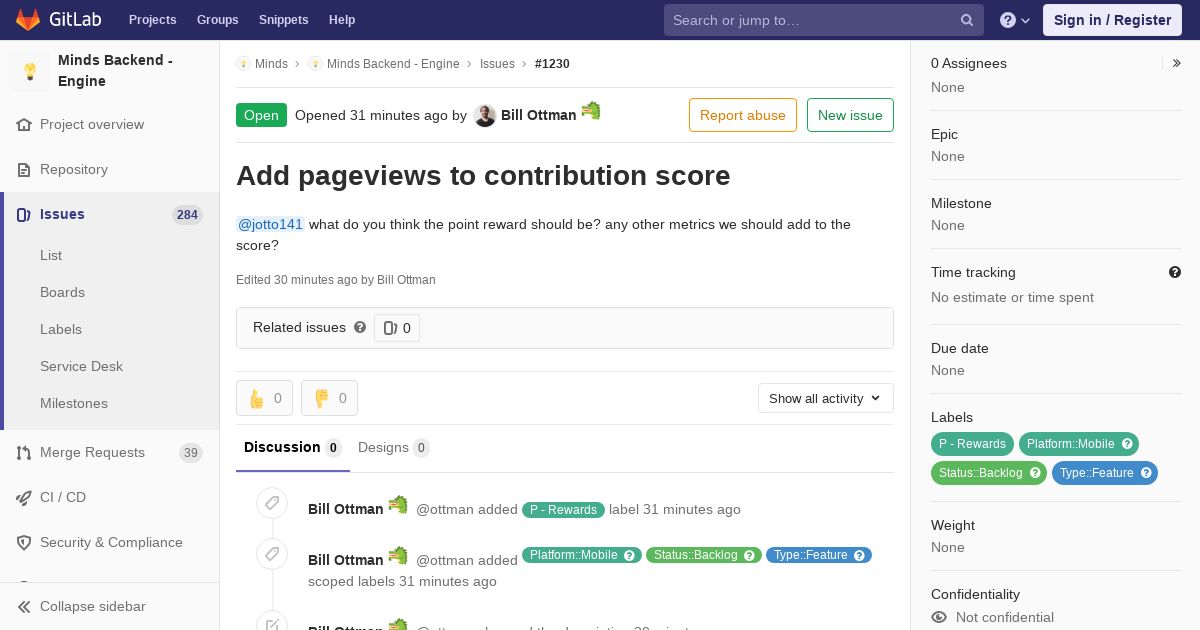Click the related issues count badge icon

(x=390, y=328)
